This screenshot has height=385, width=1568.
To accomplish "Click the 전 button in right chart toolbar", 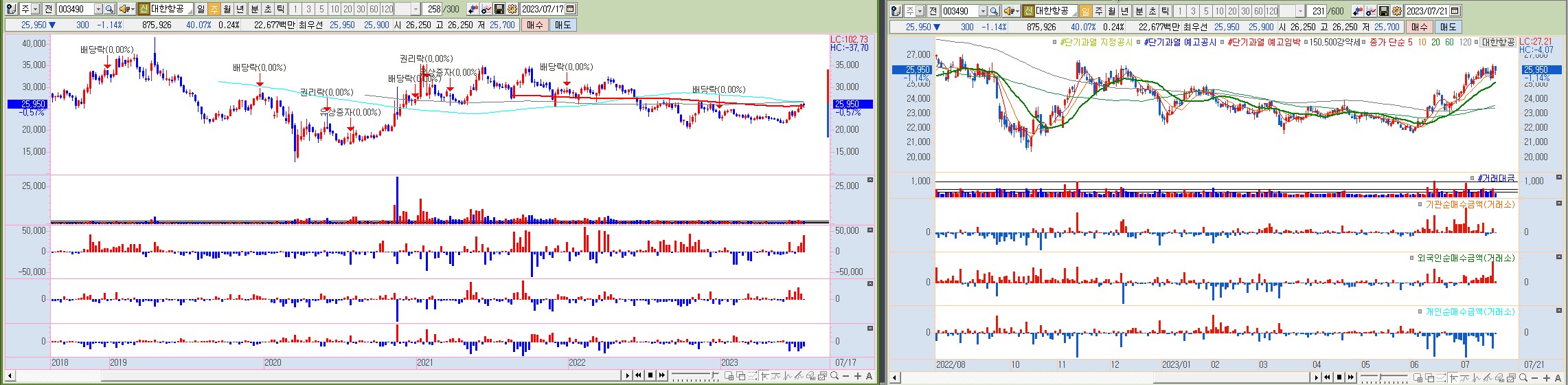I will pos(933,10).
